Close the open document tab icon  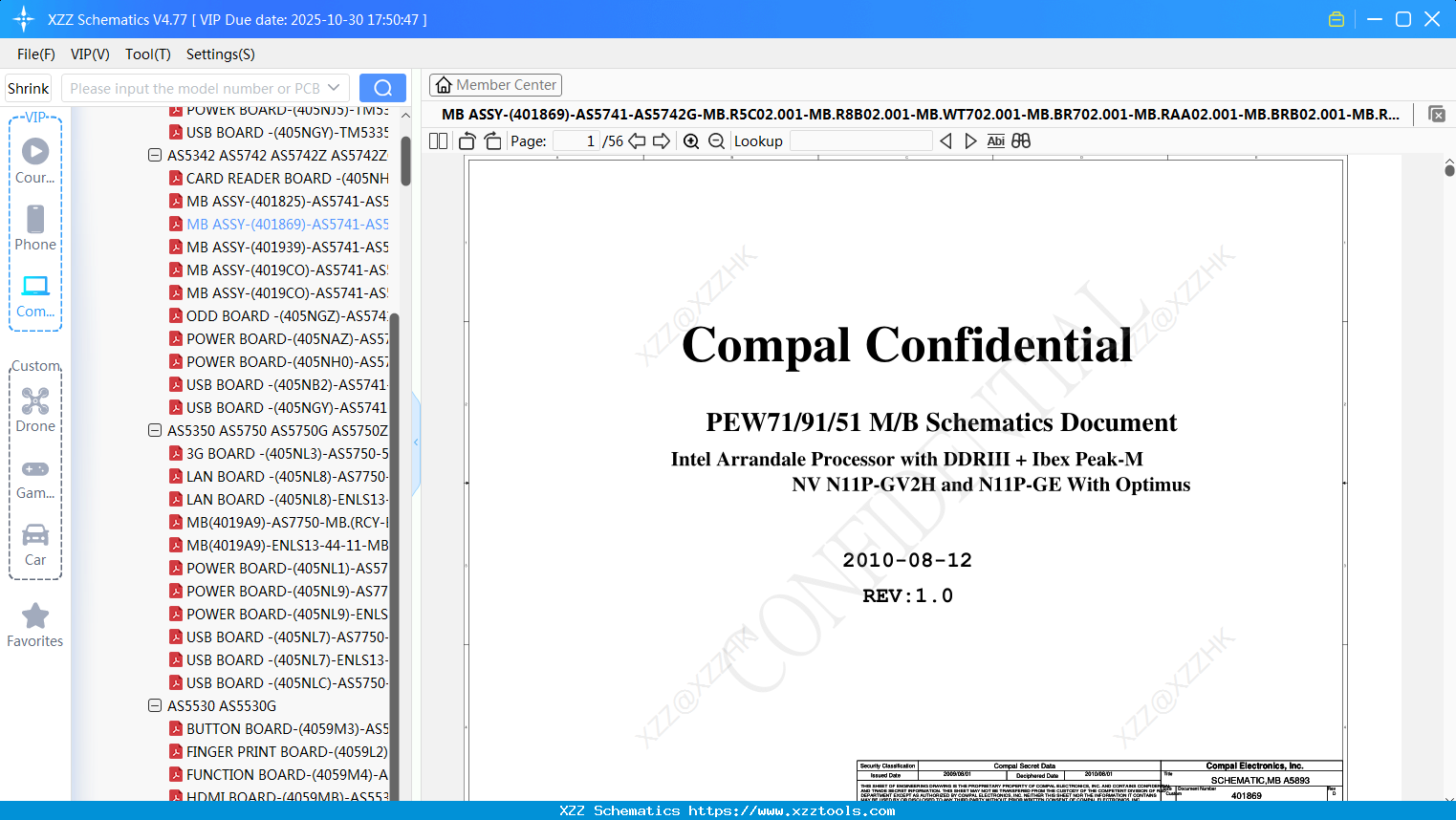[1437, 114]
